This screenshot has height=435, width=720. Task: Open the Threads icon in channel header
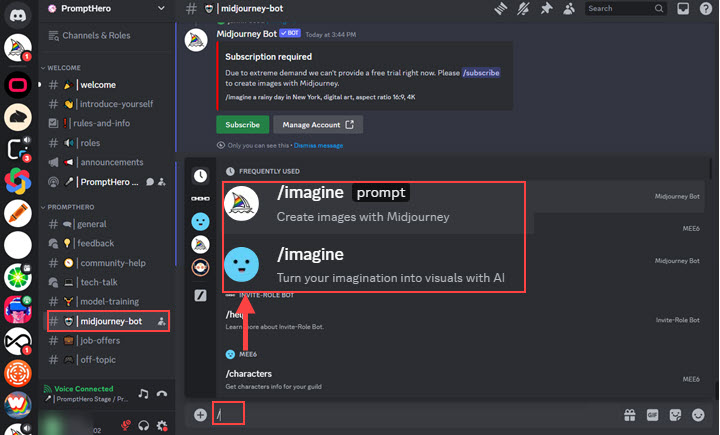point(501,8)
